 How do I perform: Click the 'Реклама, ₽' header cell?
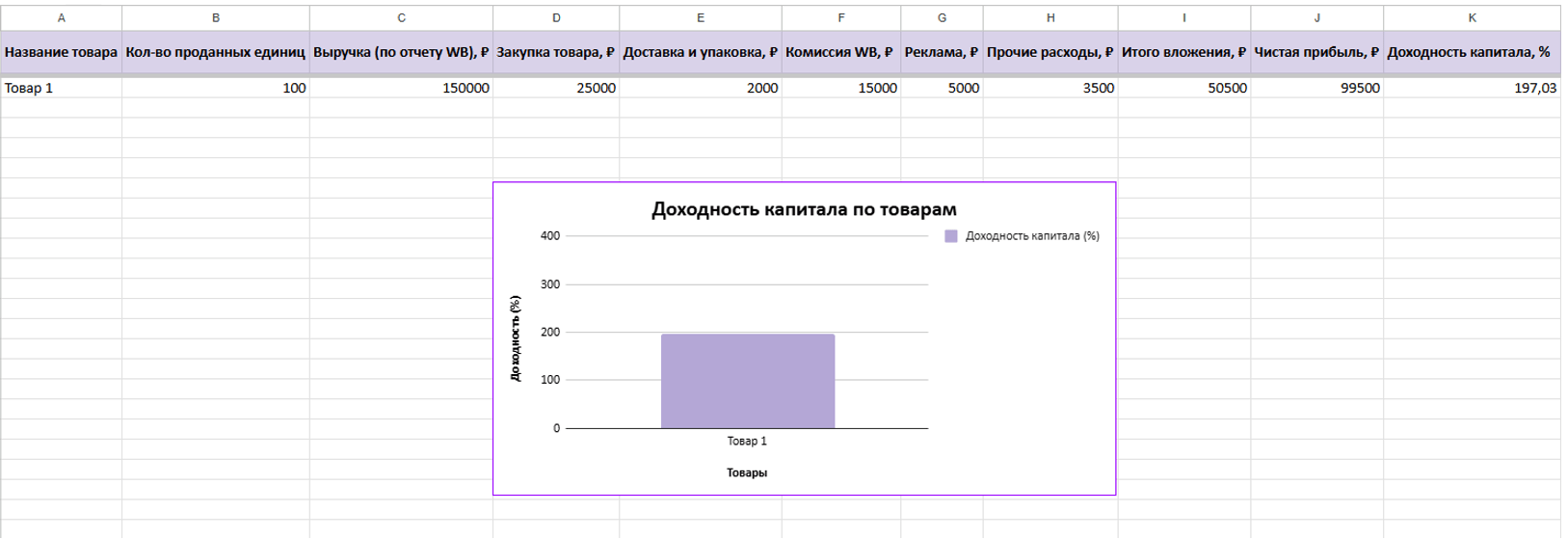[x=942, y=52]
